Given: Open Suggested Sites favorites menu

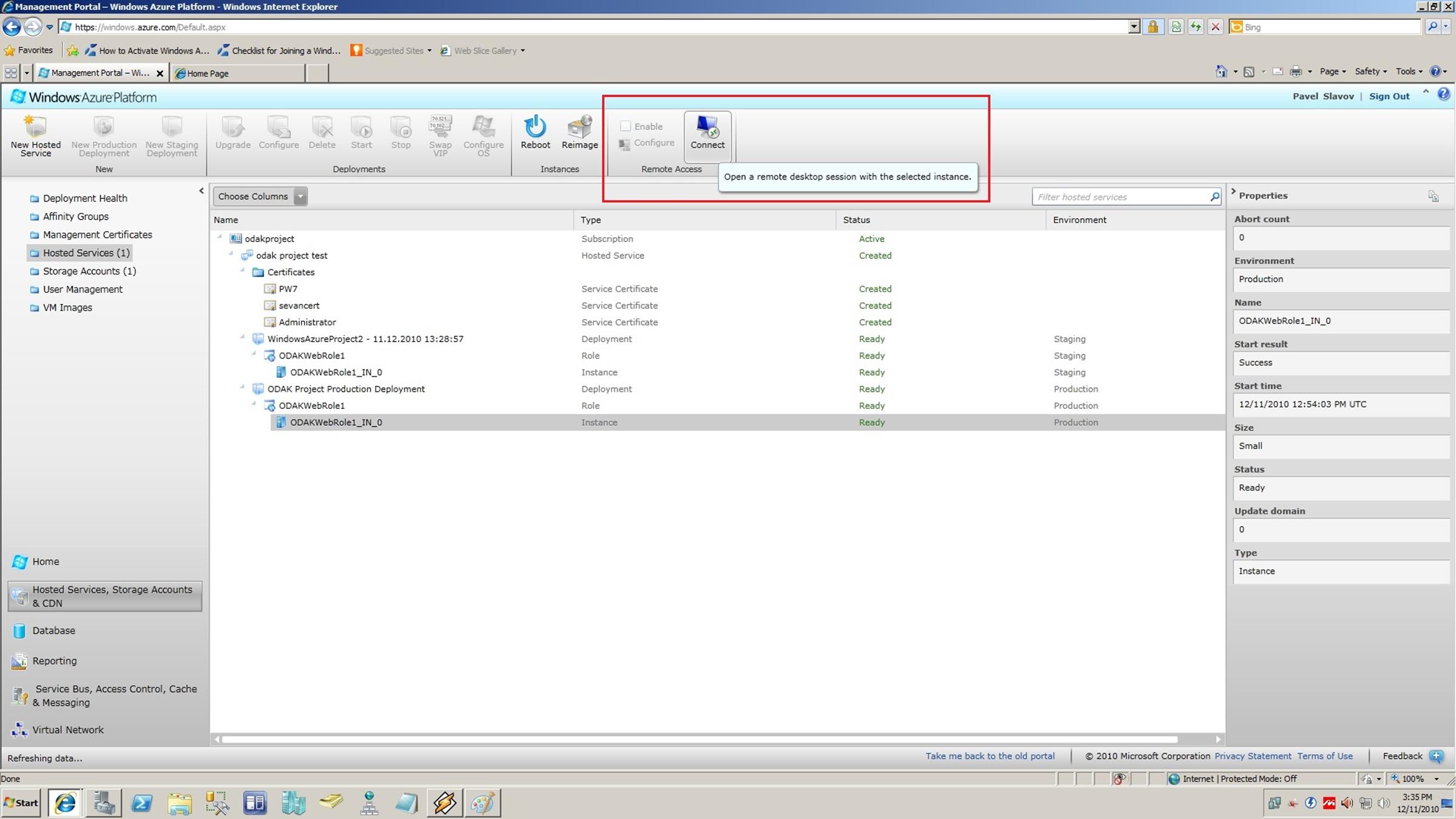Looking at the screenshot, I should coord(391,51).
